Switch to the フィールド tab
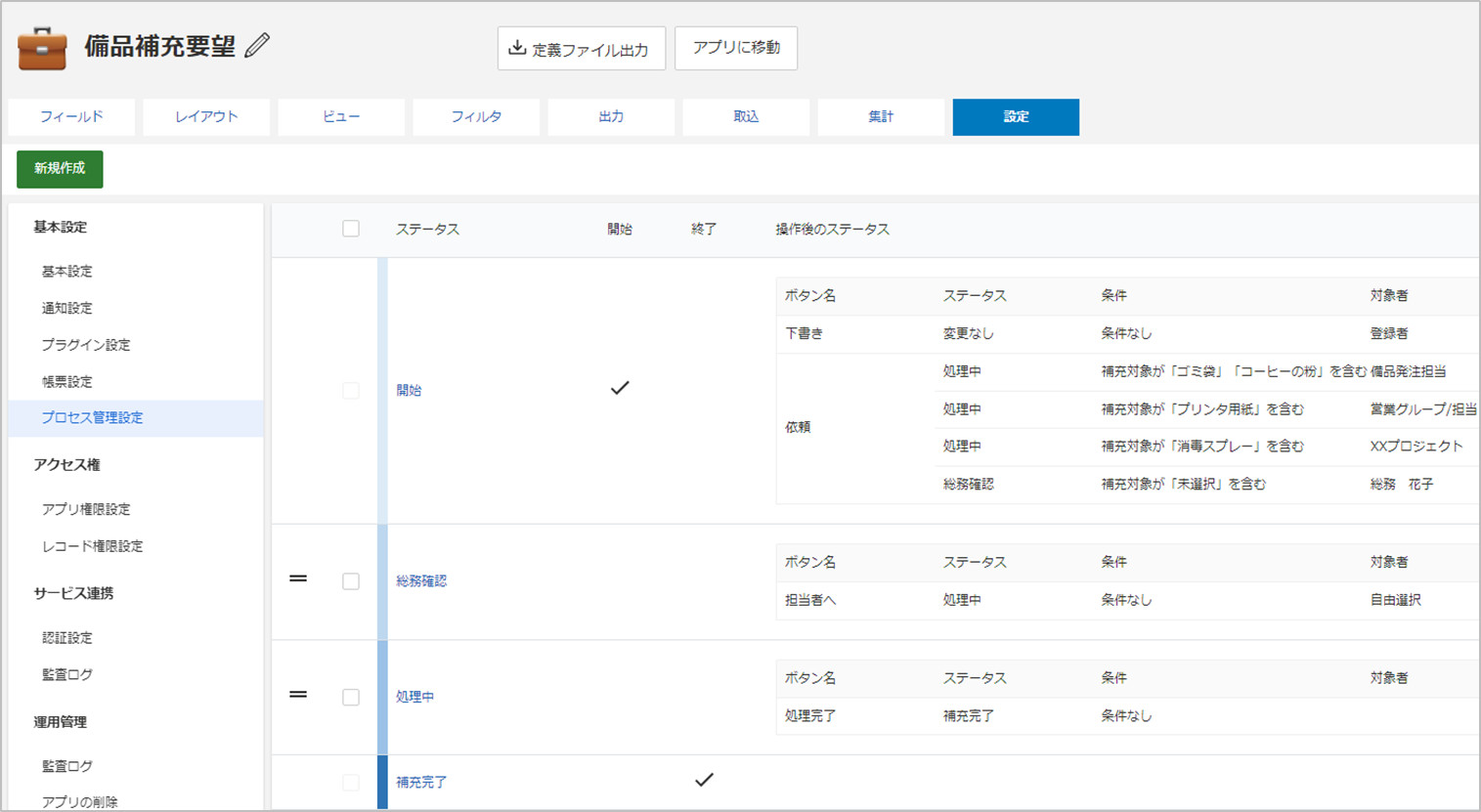1481x812 pixels. pyautogui.click(x=71, y=116)
